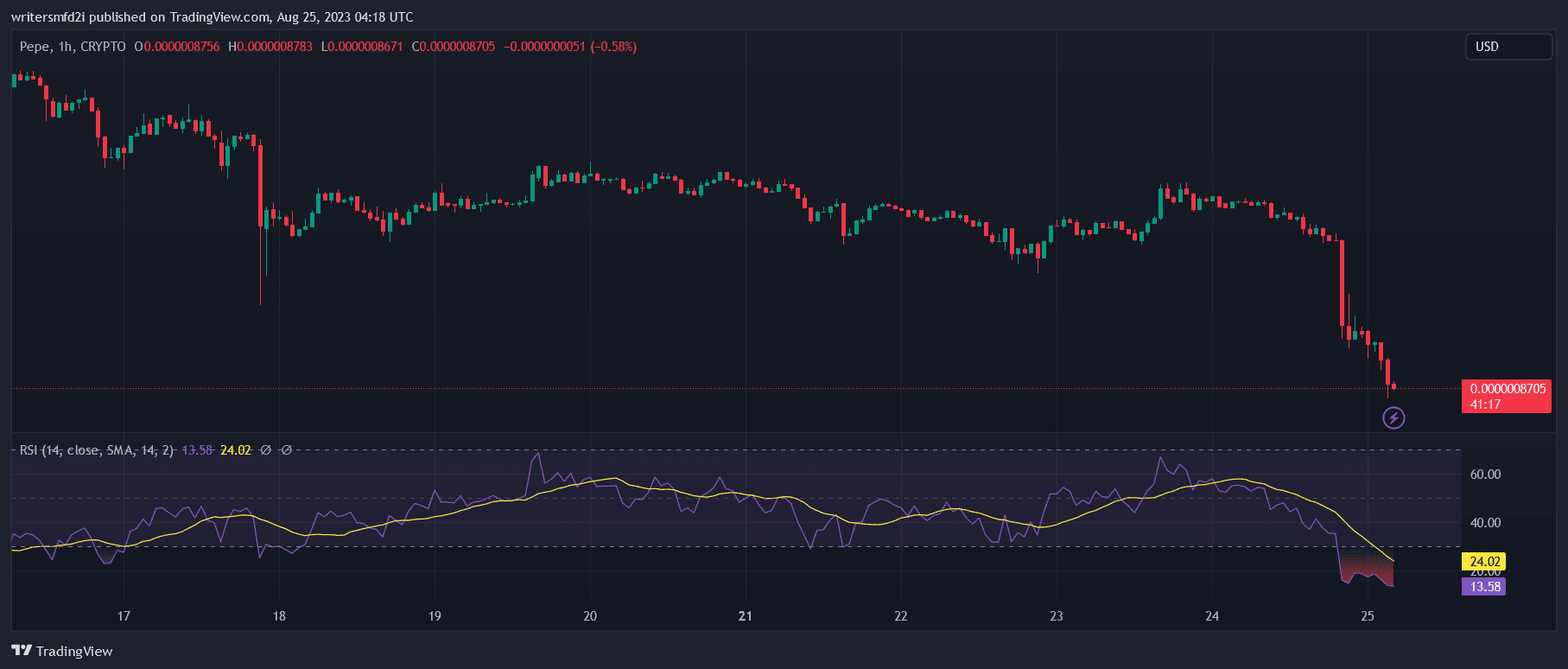The width and height of the screenshot is (1568, 669).
Task: Click the yellow 24.02 RSI axis label
Action: coord(1483,562)
